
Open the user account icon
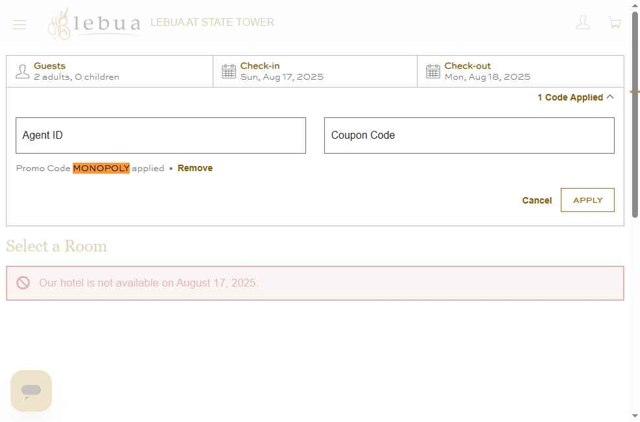click(x=583, y=22)
